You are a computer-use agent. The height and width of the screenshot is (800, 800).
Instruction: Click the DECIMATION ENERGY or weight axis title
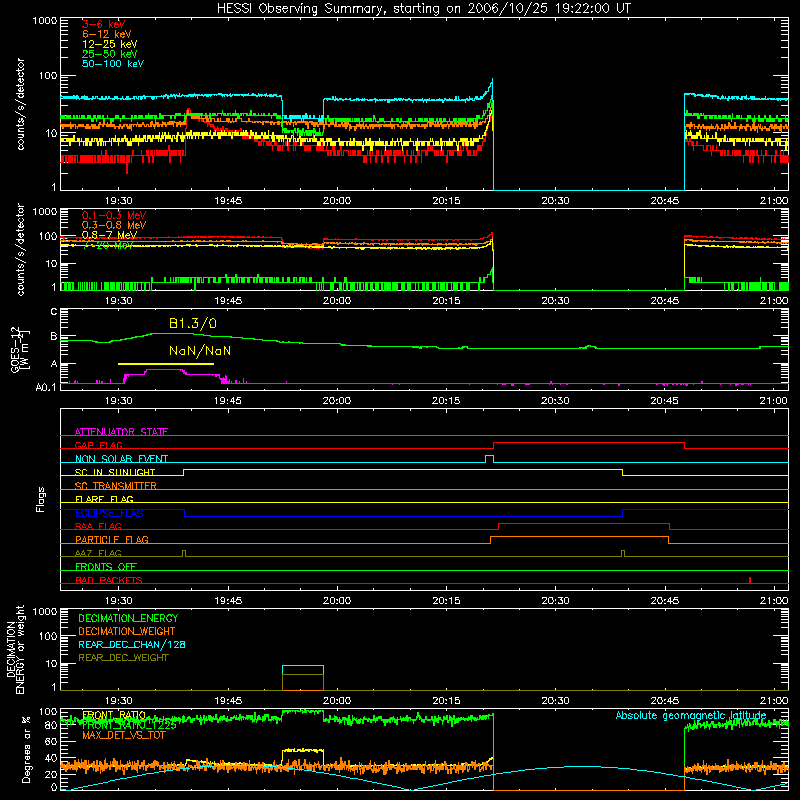16,649
